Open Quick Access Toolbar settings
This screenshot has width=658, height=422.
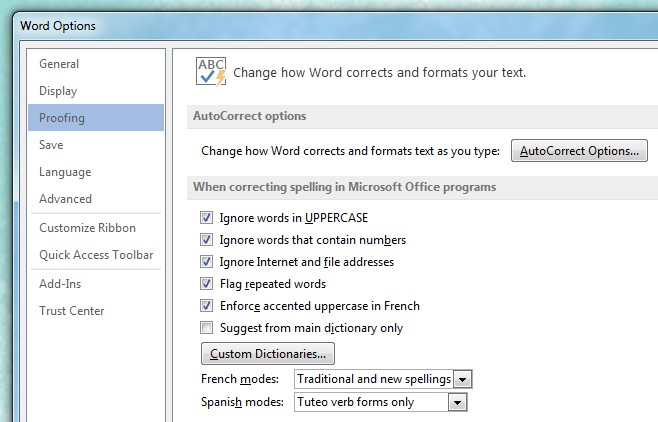tap(96, 255)
